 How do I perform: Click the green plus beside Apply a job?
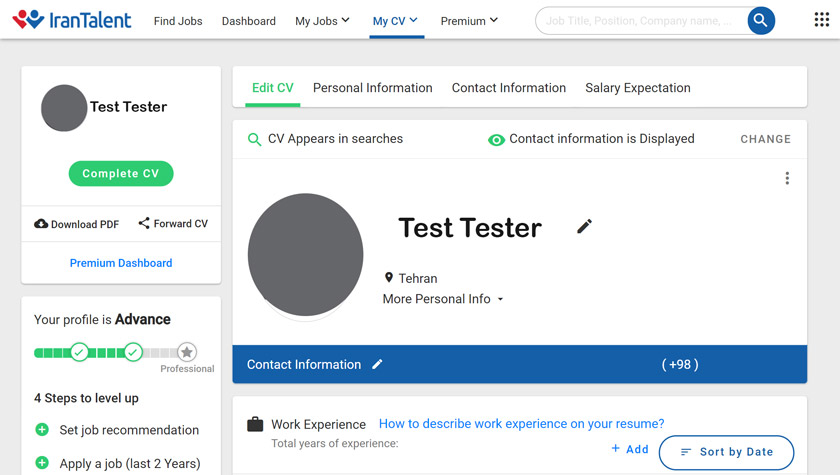[x=42, y=463]
